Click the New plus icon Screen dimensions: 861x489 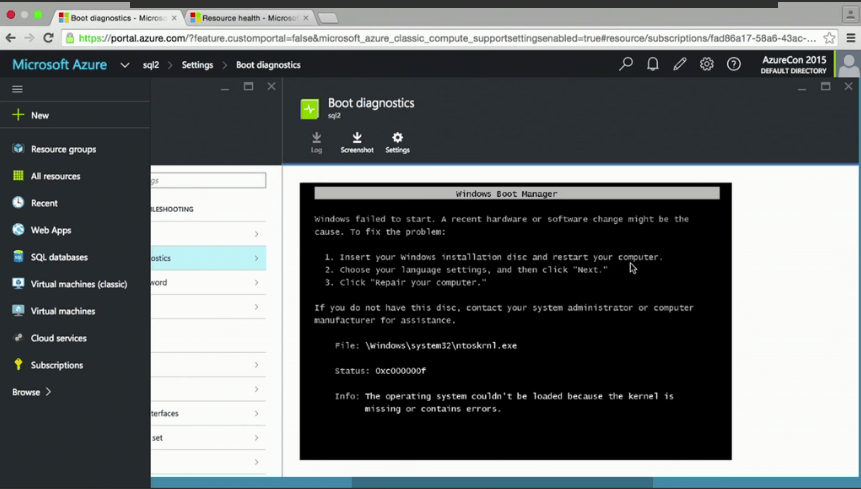click(18, 115)
